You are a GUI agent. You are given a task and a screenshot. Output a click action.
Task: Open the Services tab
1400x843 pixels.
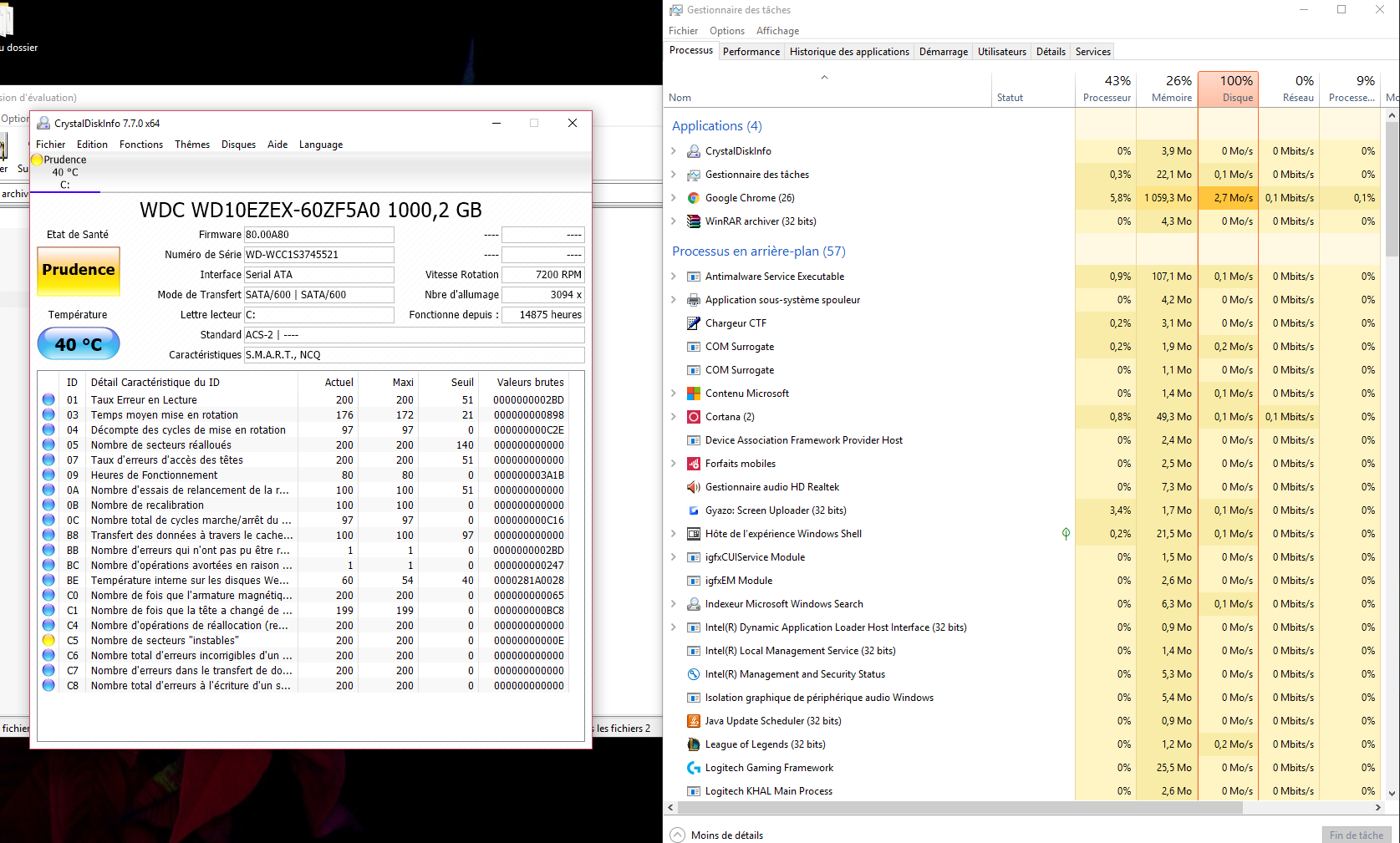click(1093, 52)
